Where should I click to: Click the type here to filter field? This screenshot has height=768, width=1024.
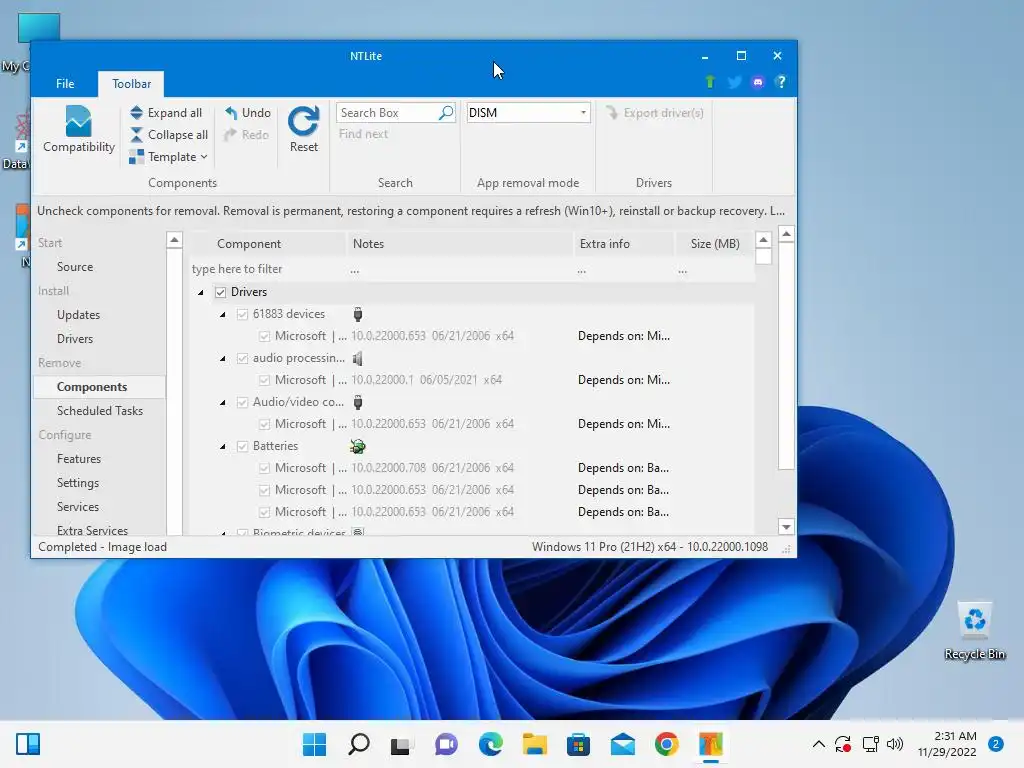pyautogui.click(x=266, y=269)
